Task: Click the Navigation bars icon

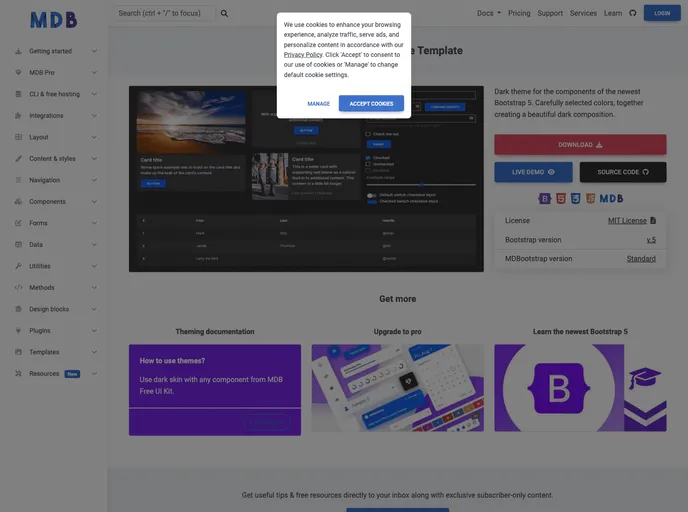Action: pos(18,180)
